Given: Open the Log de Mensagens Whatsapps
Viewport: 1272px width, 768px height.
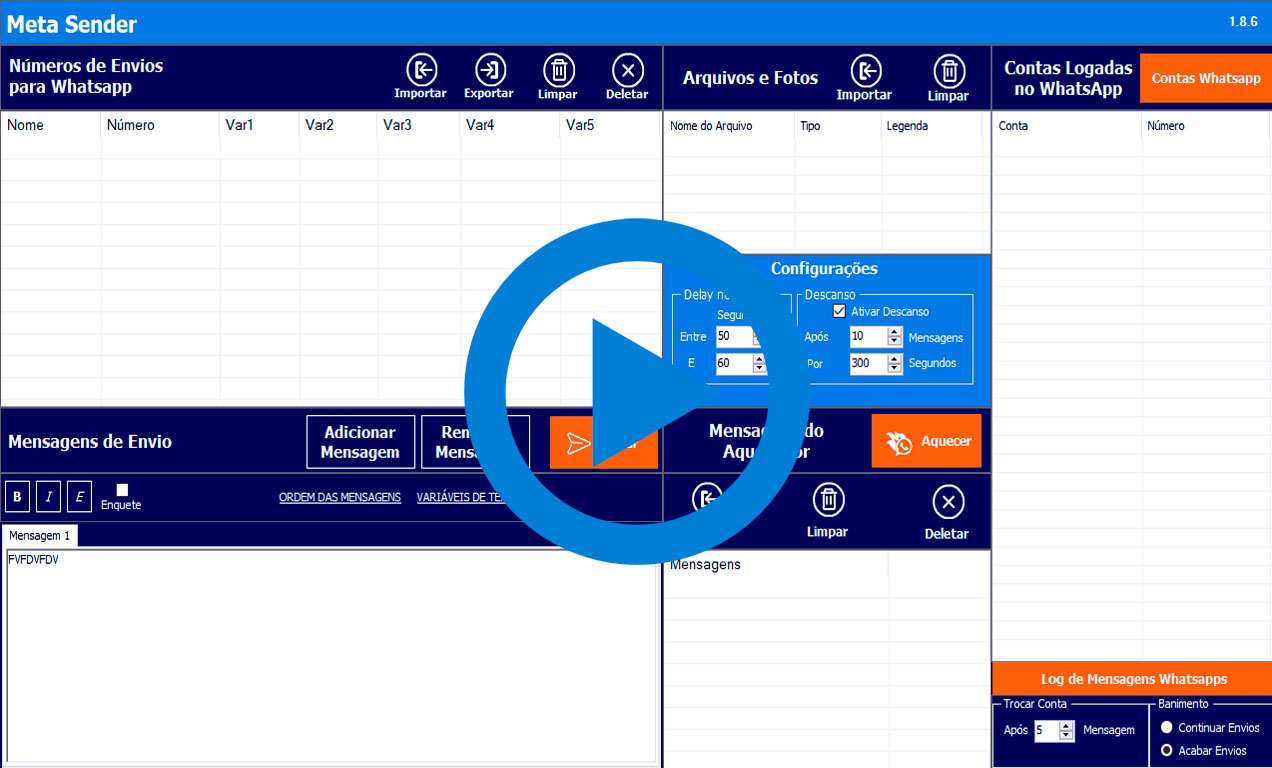Looking at the screenshot, I should coord(1132,679).
